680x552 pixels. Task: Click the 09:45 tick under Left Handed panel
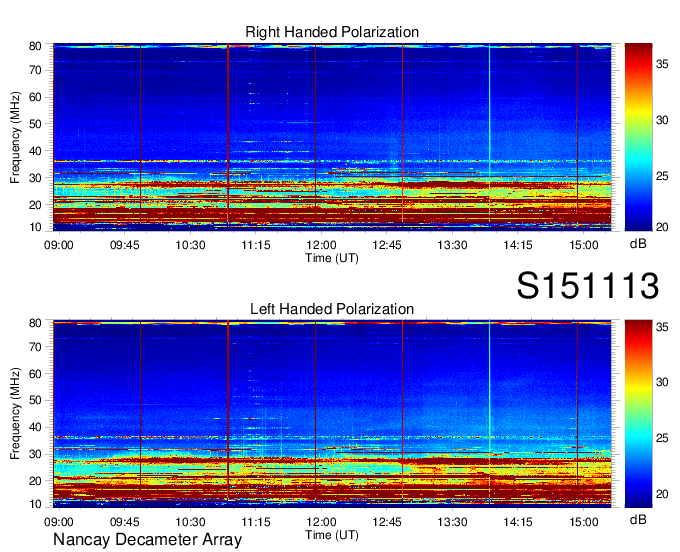124,522
